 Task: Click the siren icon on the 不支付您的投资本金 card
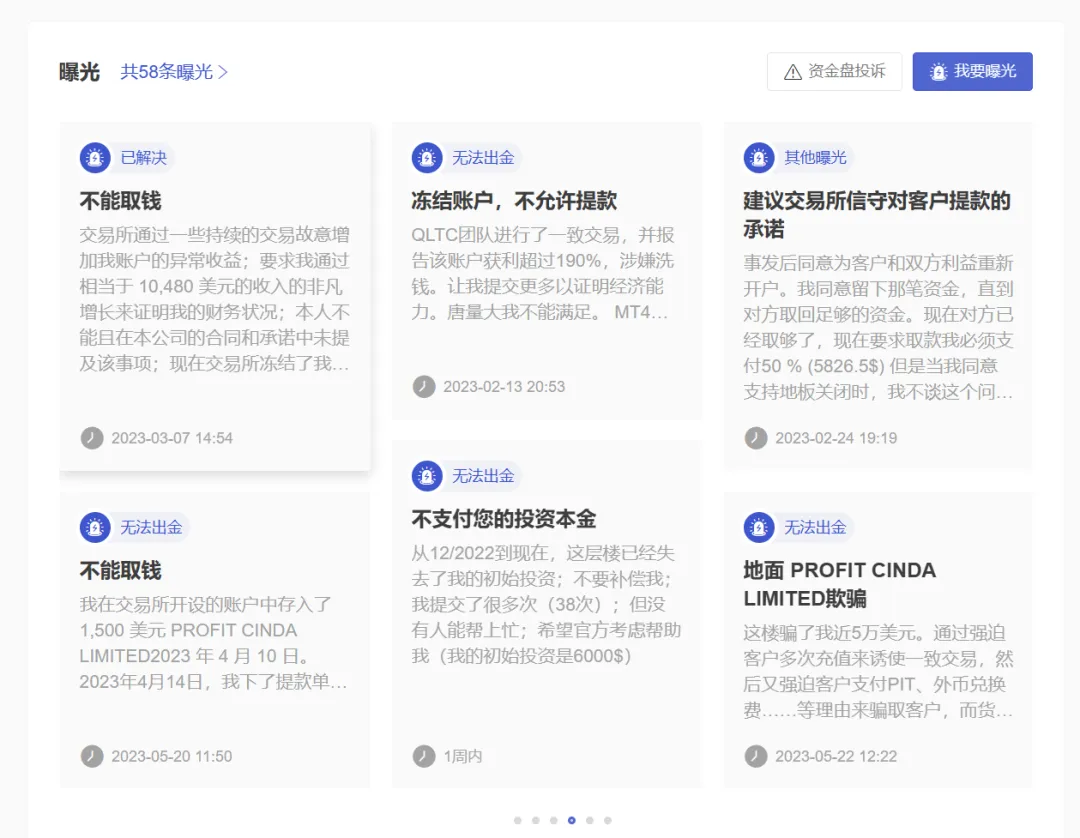point(427,476)
